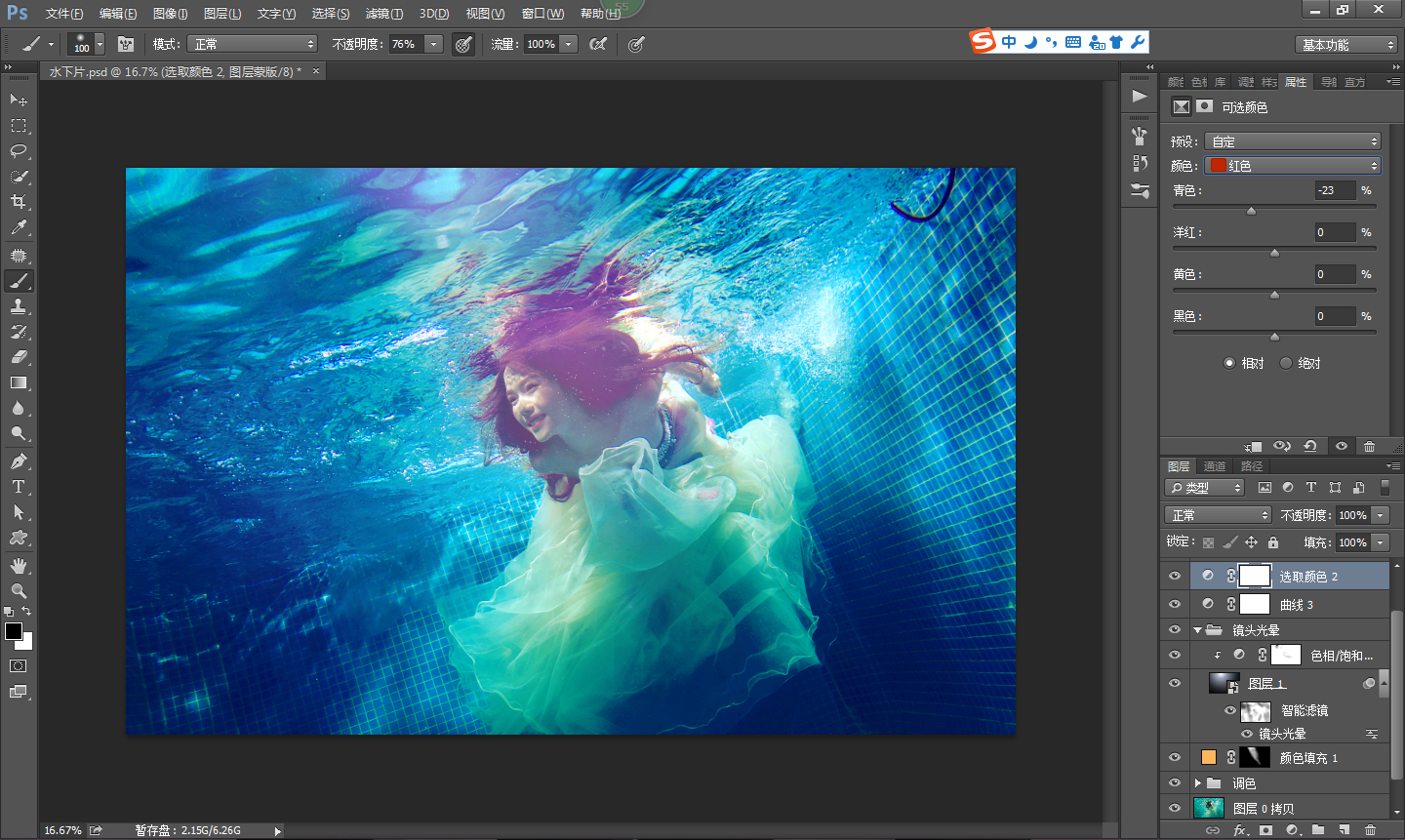Switch to the 通道 tab
The height and width of the screenshot is (840, 1405).
click(1215, 466)
